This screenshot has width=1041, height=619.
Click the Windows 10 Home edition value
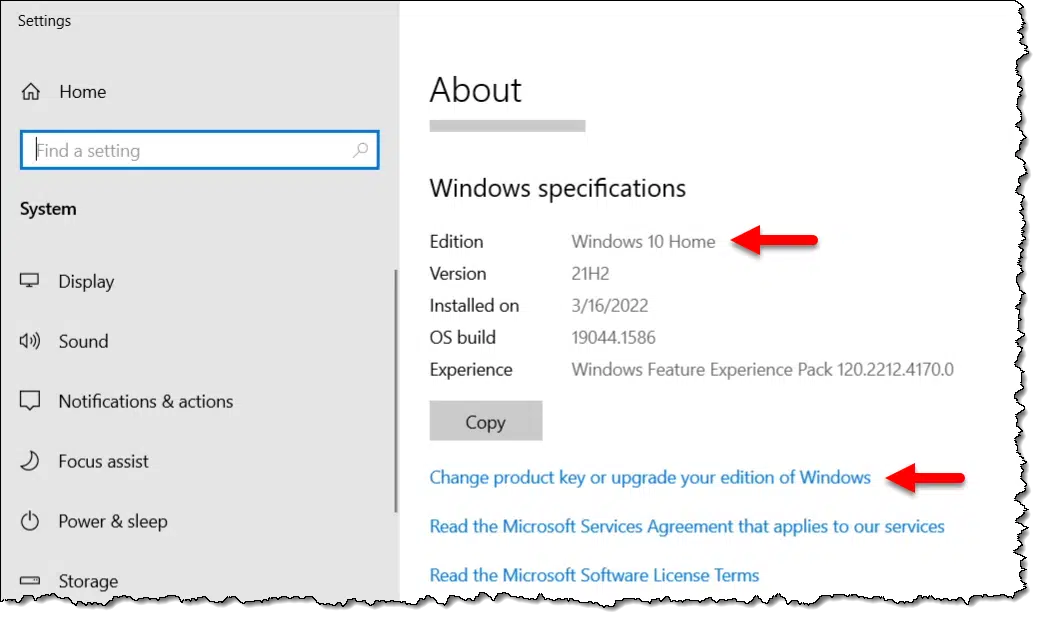tap(643, 242)
